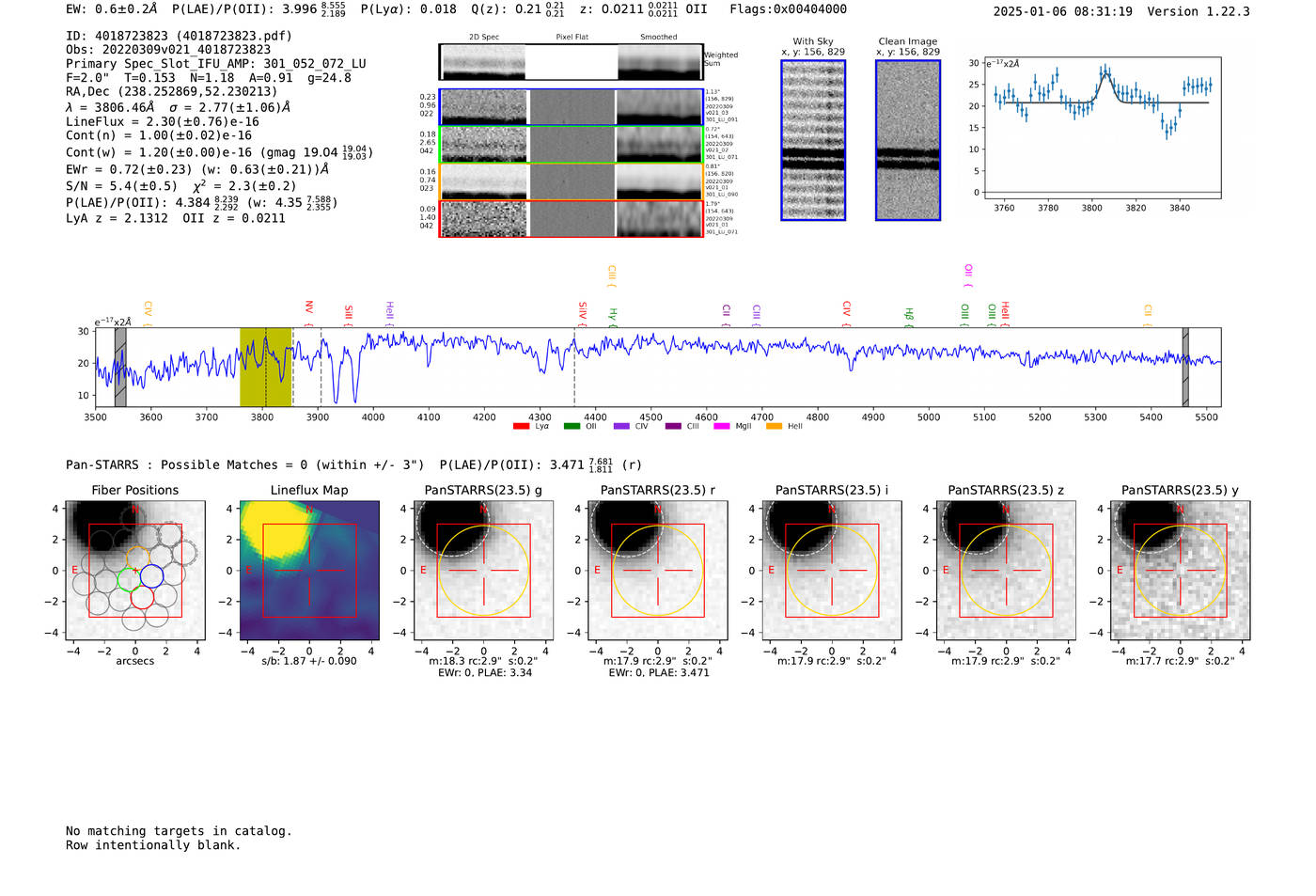The width and height of the screenshot is (1316, 896).
Task: Click the 'Cont(n) = 1.00(±0.02)e-16' line
Action: (159, 135)
